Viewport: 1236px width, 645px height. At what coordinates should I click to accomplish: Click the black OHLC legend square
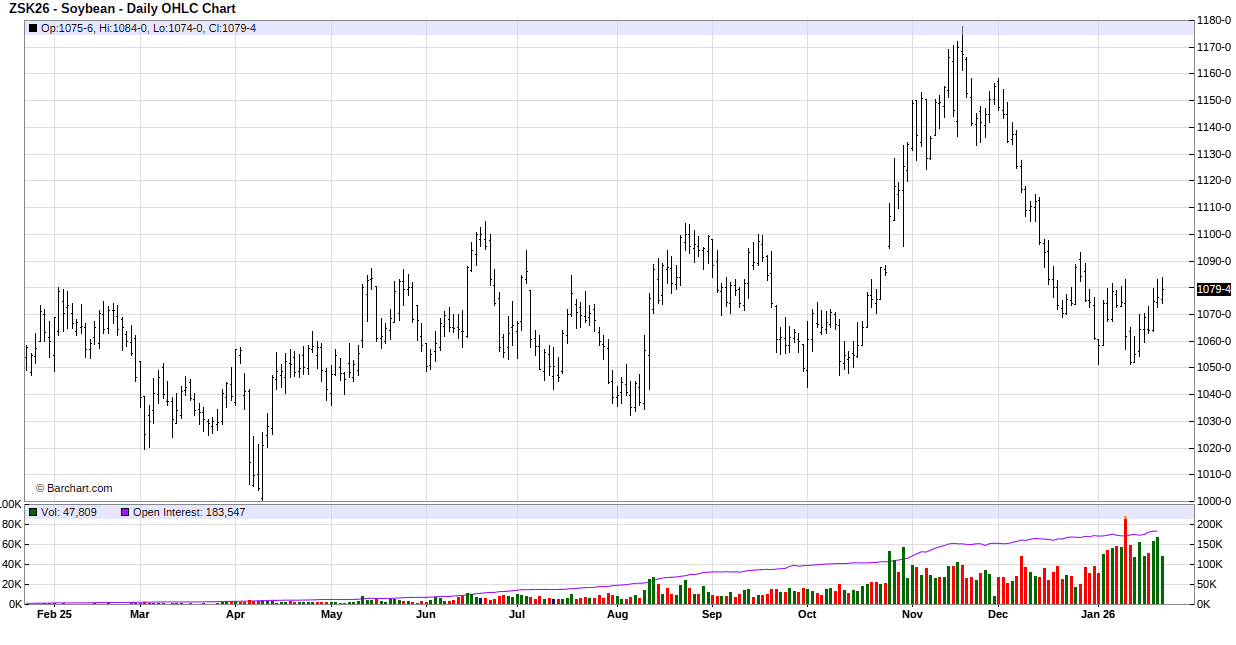(x=33, y=28)
